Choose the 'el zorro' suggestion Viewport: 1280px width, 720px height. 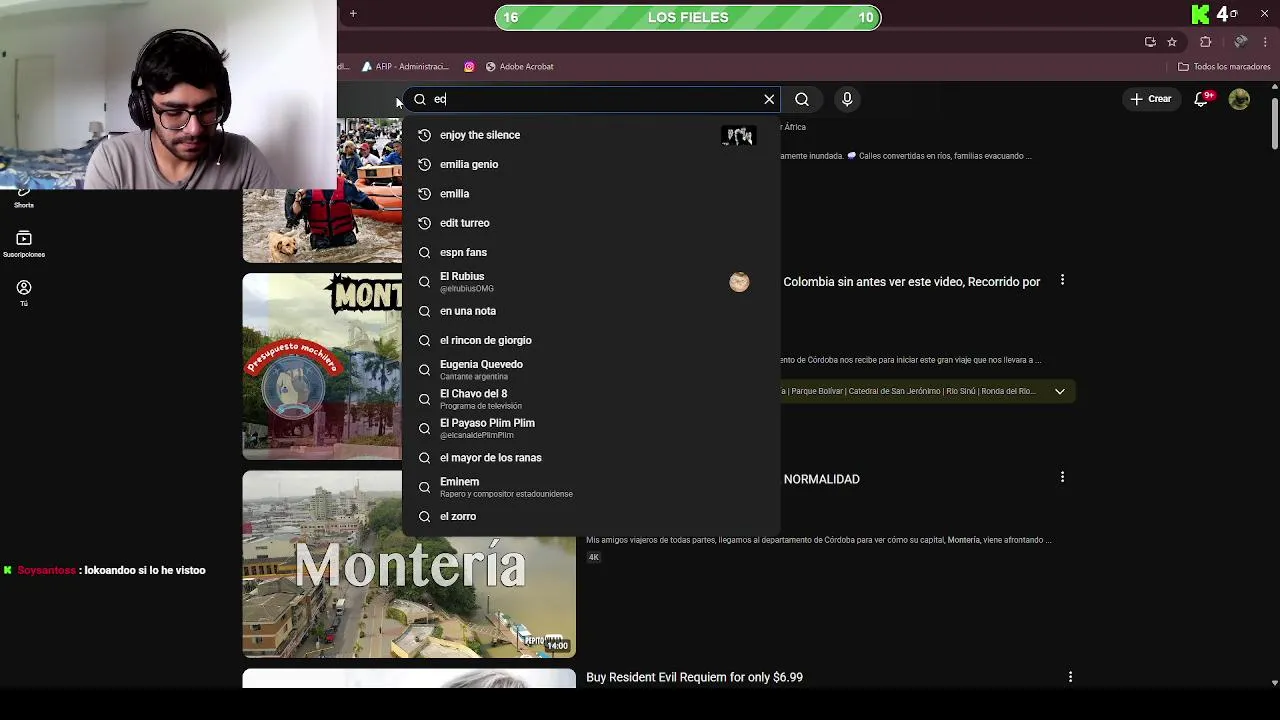[591, 516]
